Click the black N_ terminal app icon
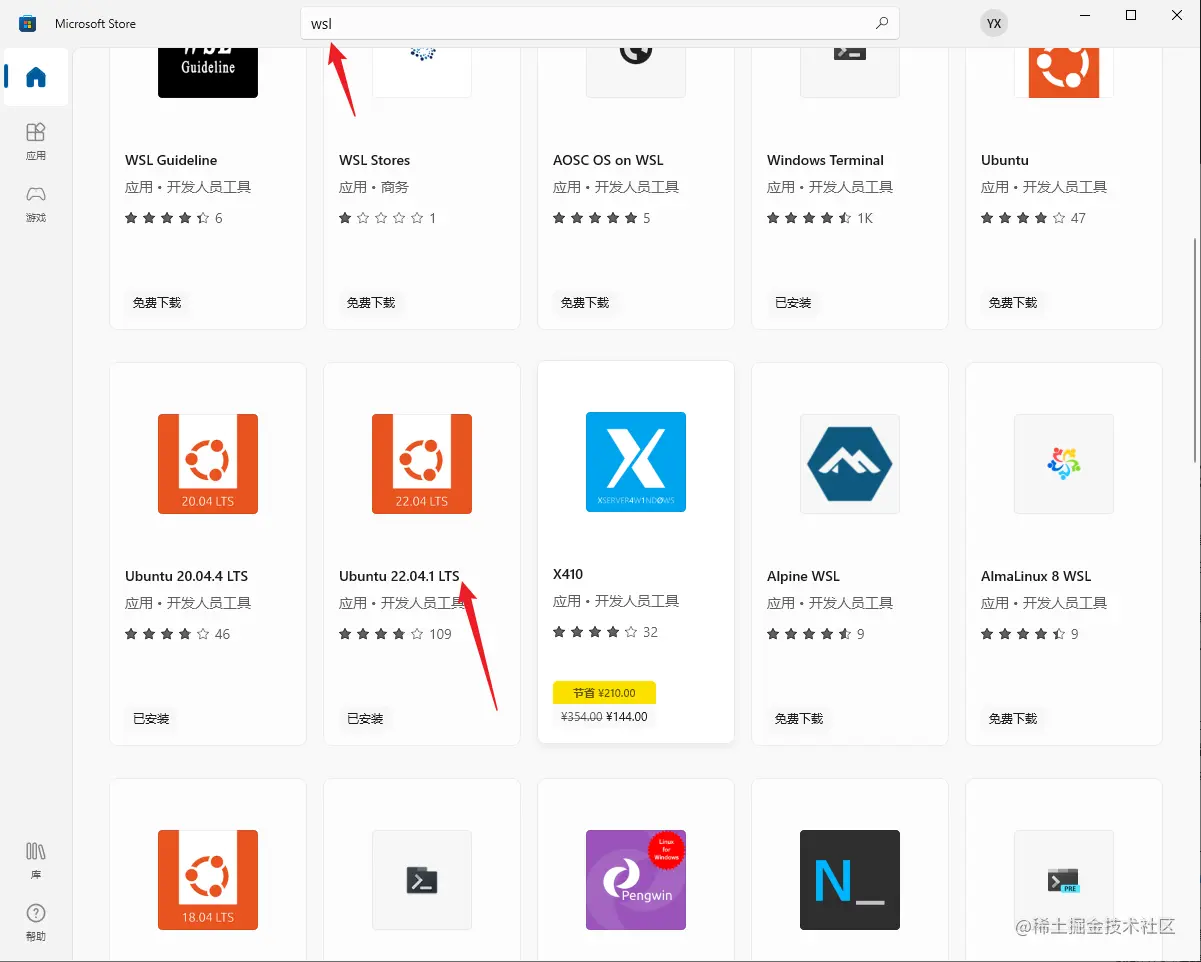 [x=850, y=880]
